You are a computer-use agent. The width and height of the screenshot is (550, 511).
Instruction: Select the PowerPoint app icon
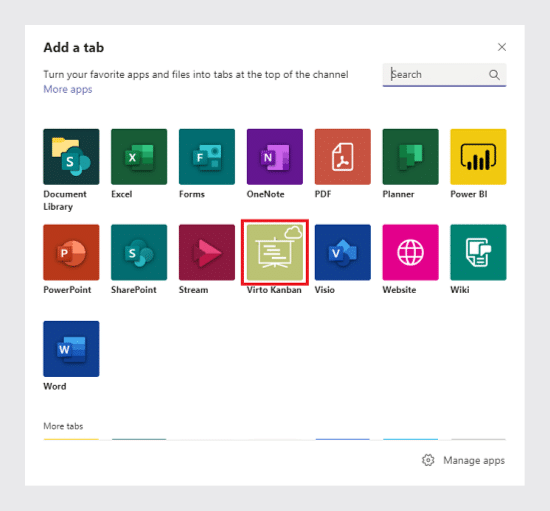pos(71,253)
